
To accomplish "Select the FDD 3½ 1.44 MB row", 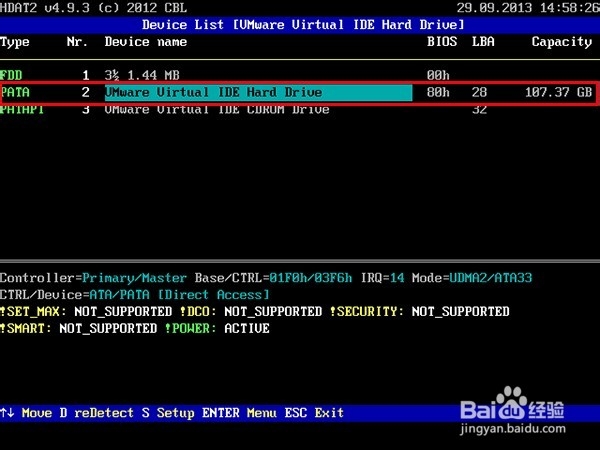I will coord(300,75).
